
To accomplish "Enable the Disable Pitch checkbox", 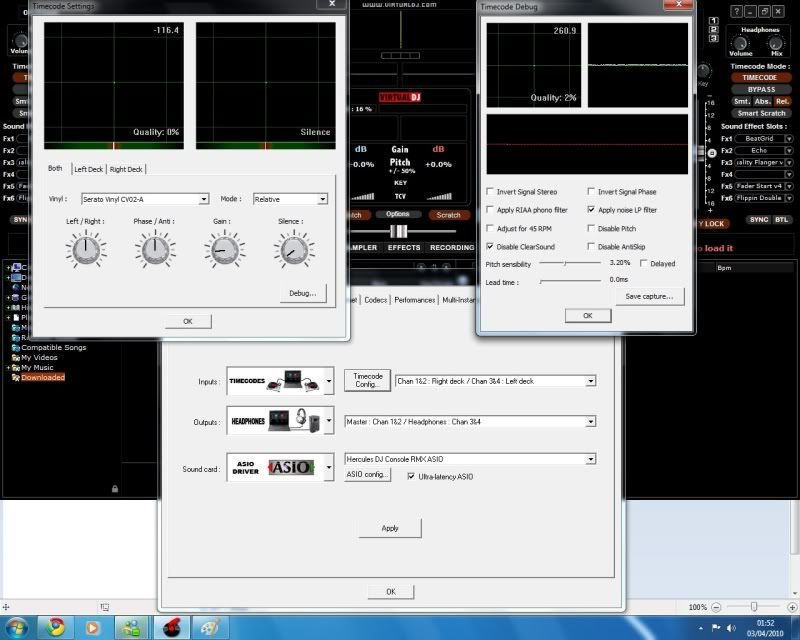I will click(x=591, y=228).
